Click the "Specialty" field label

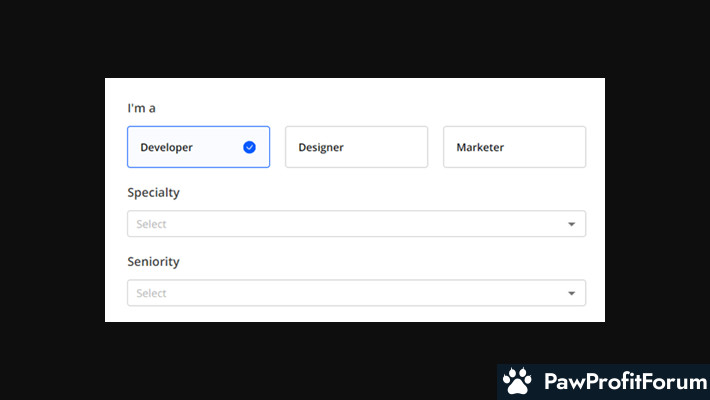tap(154, 193)
